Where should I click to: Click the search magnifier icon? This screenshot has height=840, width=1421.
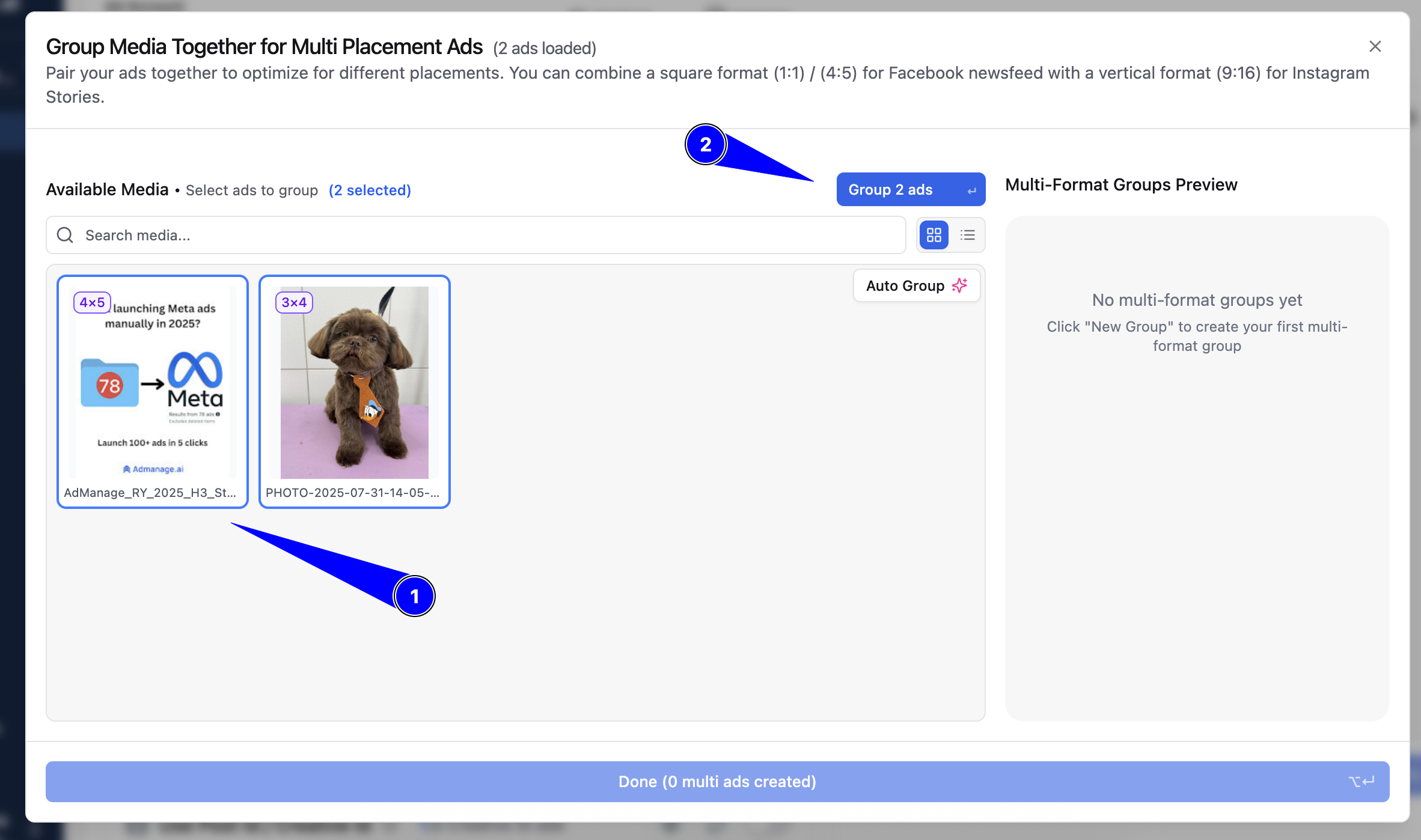[65, 235]
